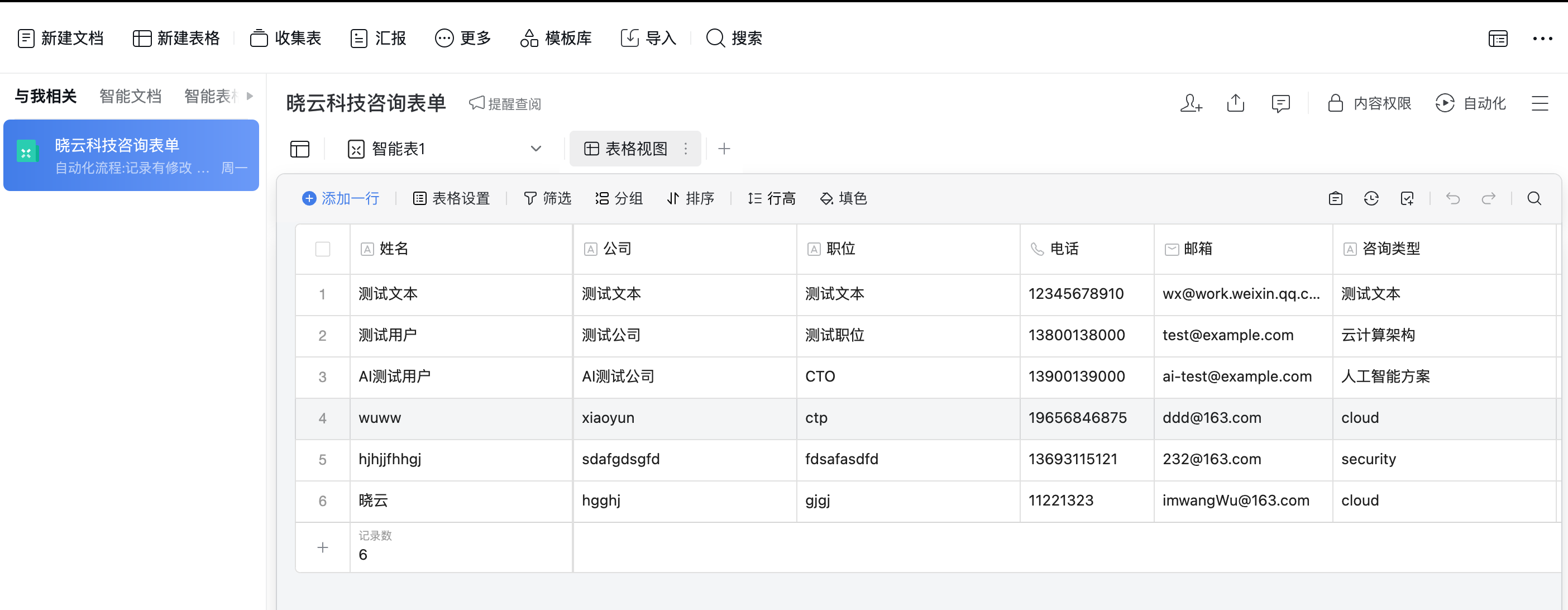Toggle the sheet sidebar panel icon
Image resolution: width=1568 pixels, height=610 pixels.
click(299, 149)
